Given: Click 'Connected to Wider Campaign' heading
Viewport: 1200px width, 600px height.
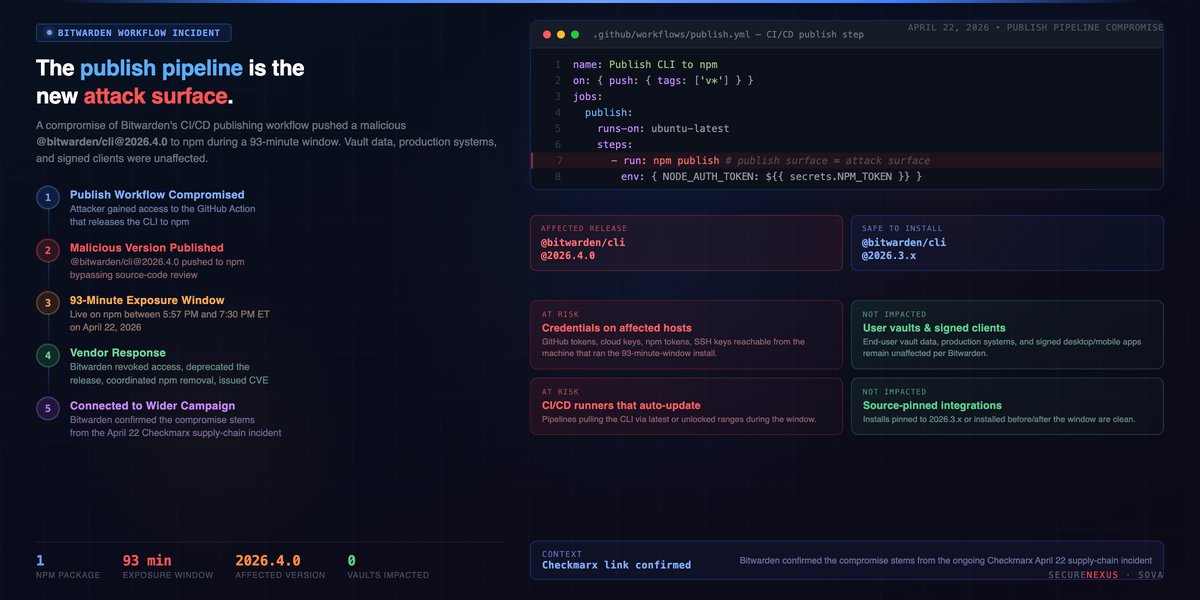Looking at the screenshot, I should [152, 406].
